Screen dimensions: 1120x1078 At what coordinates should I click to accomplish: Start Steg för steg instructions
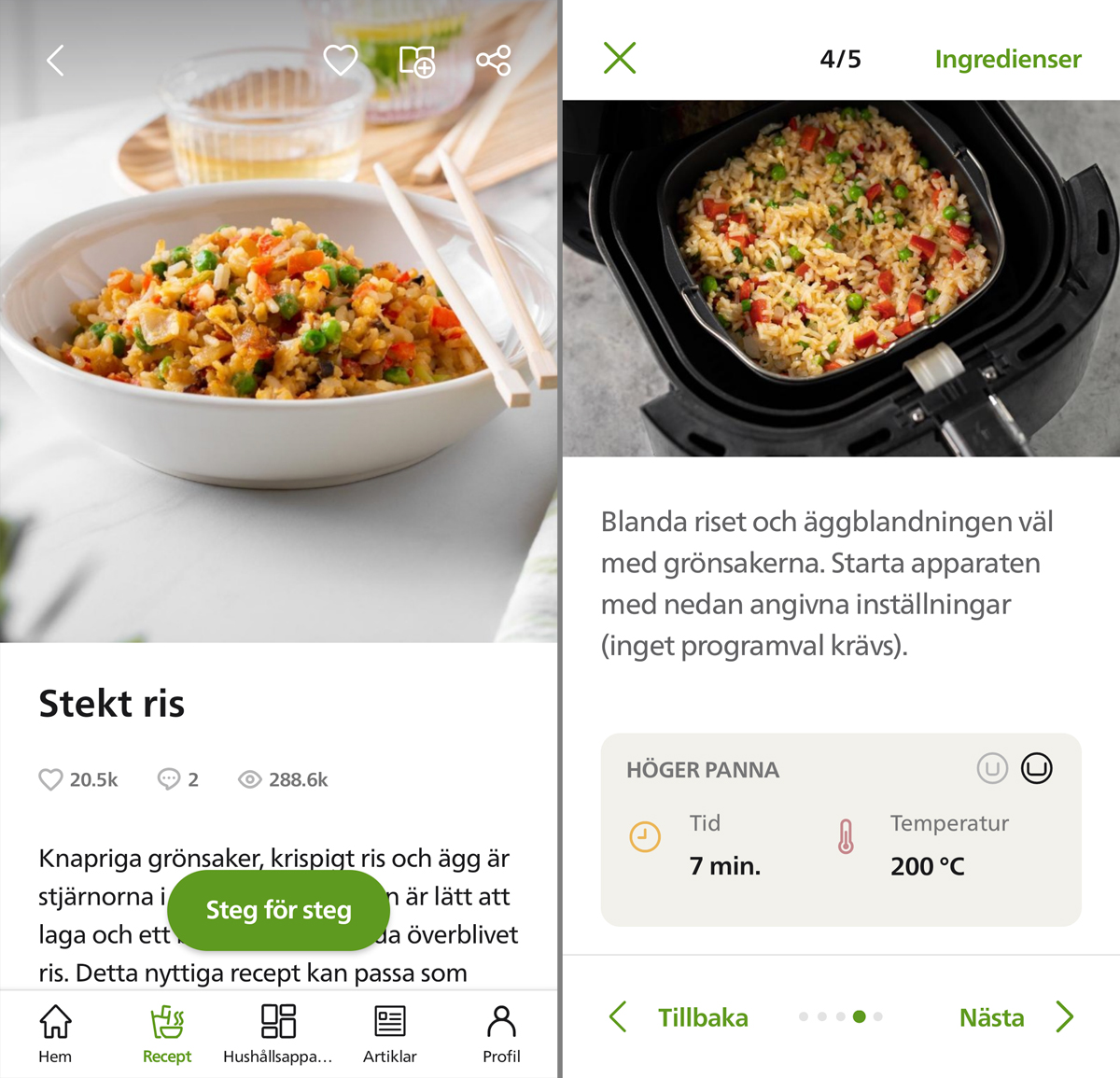(x=278, y=910)
